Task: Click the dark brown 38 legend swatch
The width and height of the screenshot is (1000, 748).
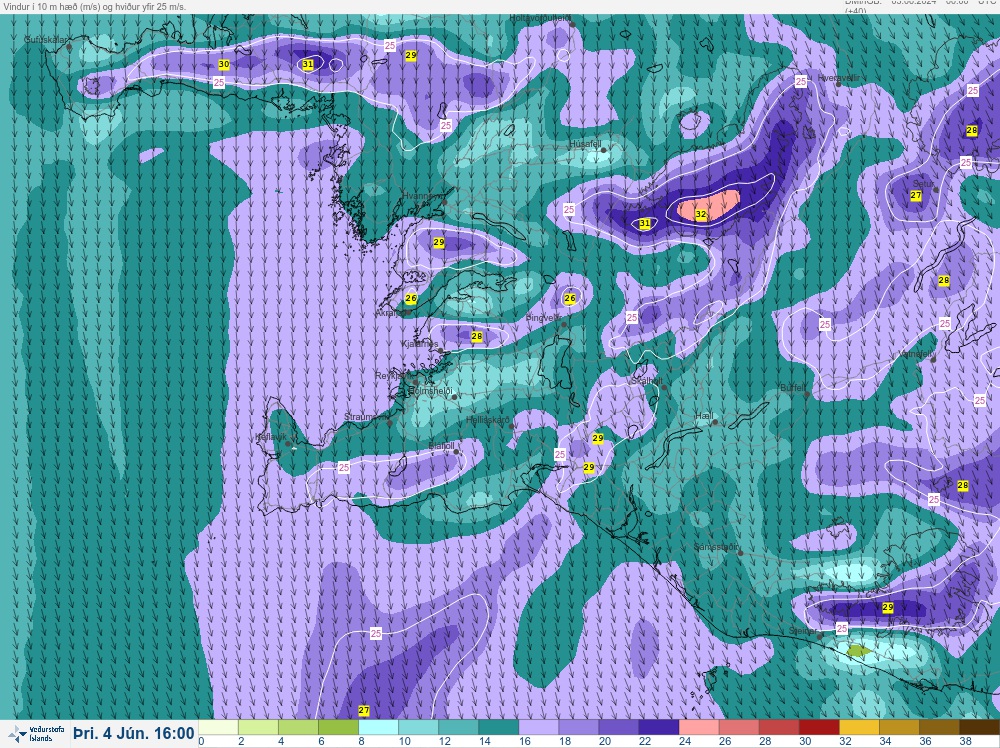Action: coord(979,727)
